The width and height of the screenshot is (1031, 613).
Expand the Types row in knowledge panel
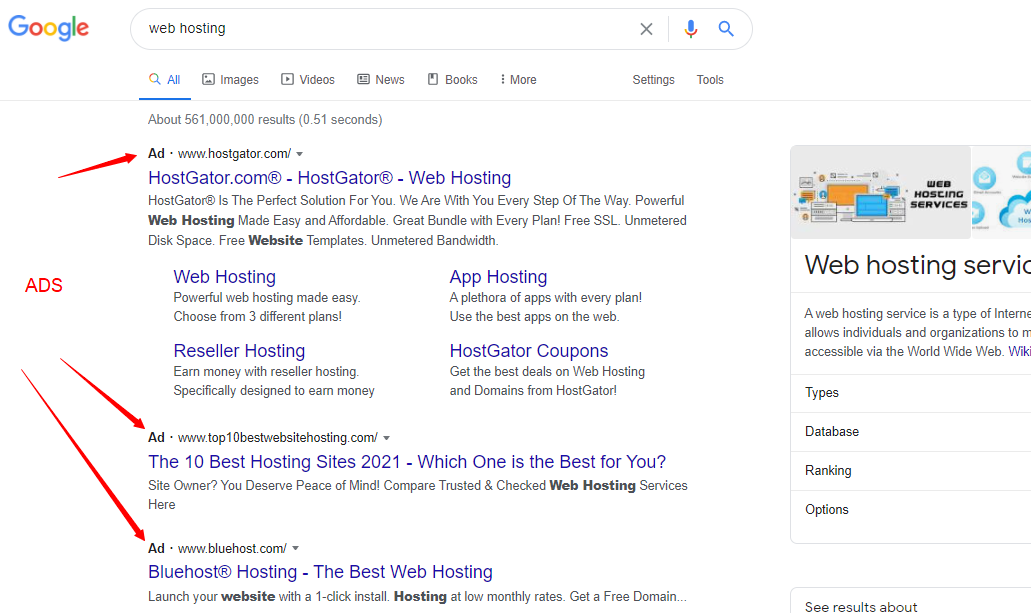coord(911,393)
